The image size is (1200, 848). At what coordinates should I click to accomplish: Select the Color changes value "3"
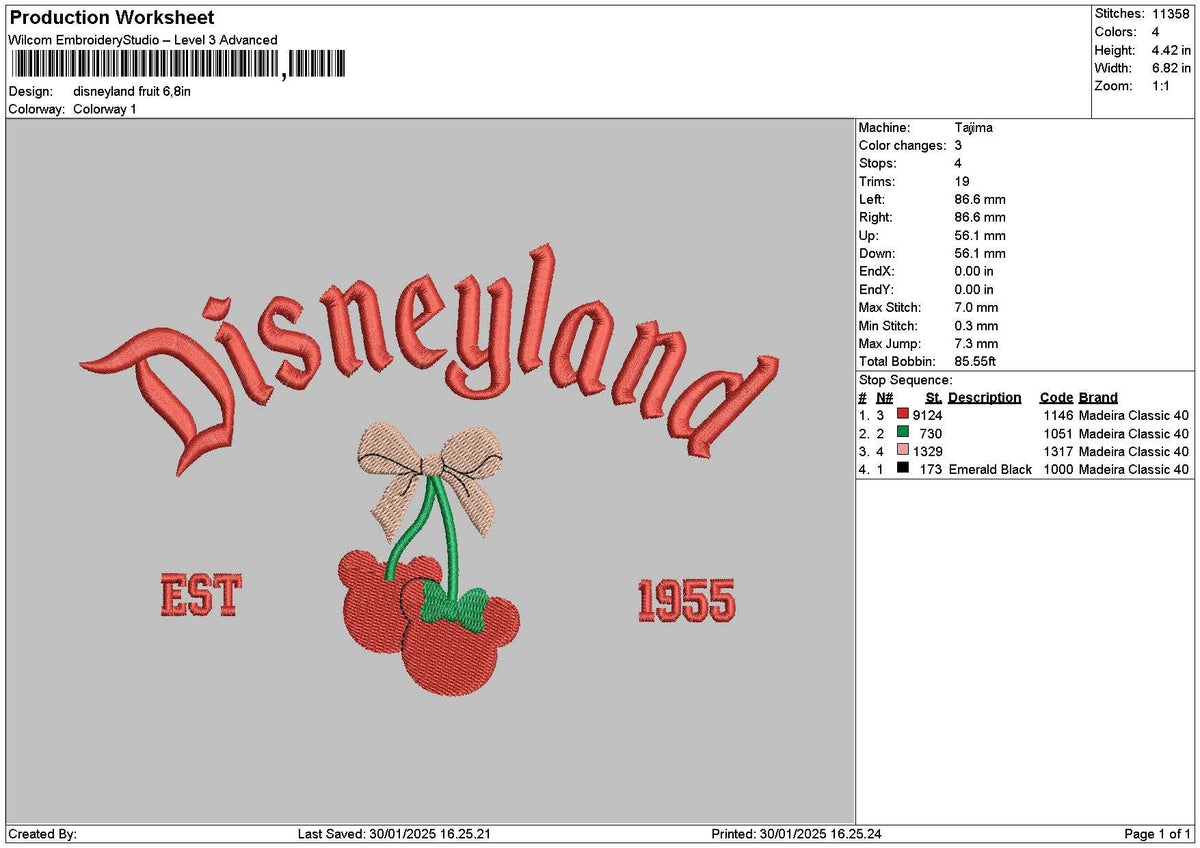coord(958,146)
